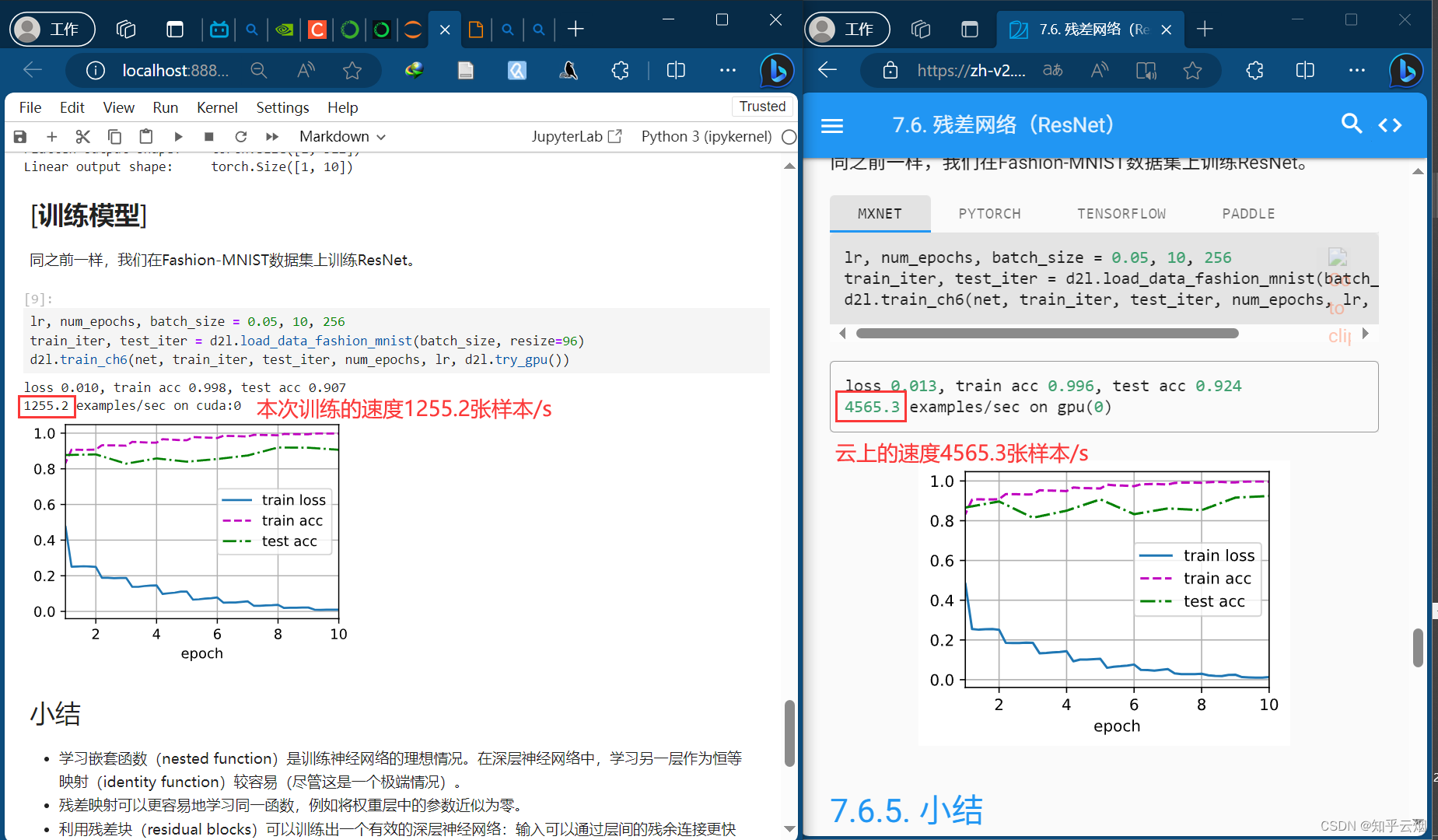Switch to the Bilibili tab in left browser

coord(219,30)
